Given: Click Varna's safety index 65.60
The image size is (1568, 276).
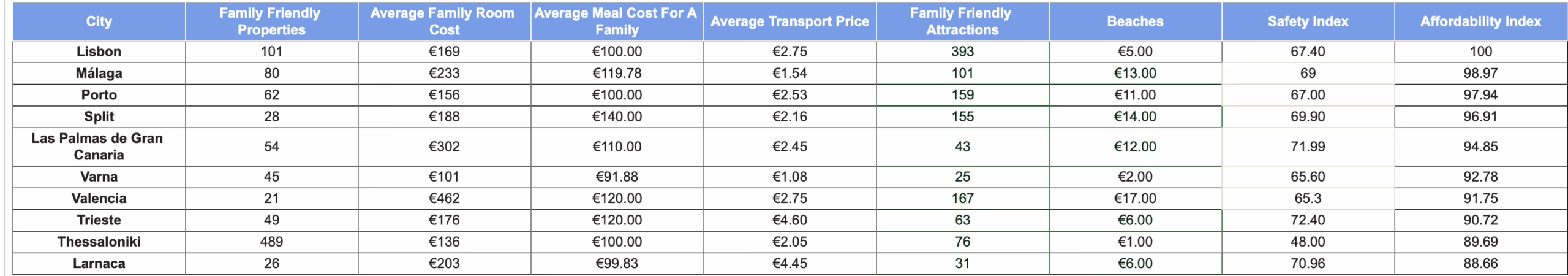Looking at the screenshot, I should click(x=1308, y=177).
